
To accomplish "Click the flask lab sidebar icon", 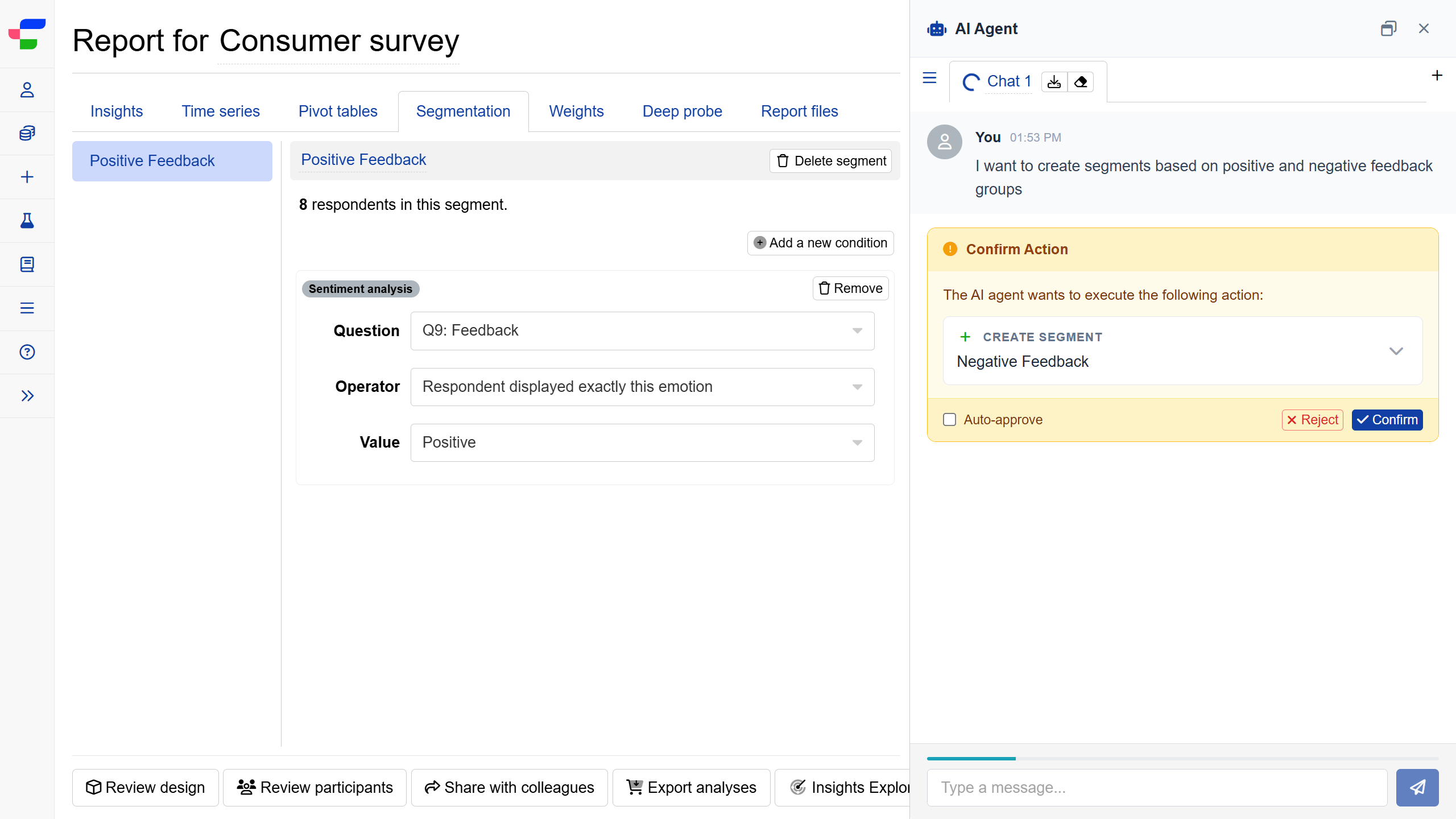I will click(27, 221).
